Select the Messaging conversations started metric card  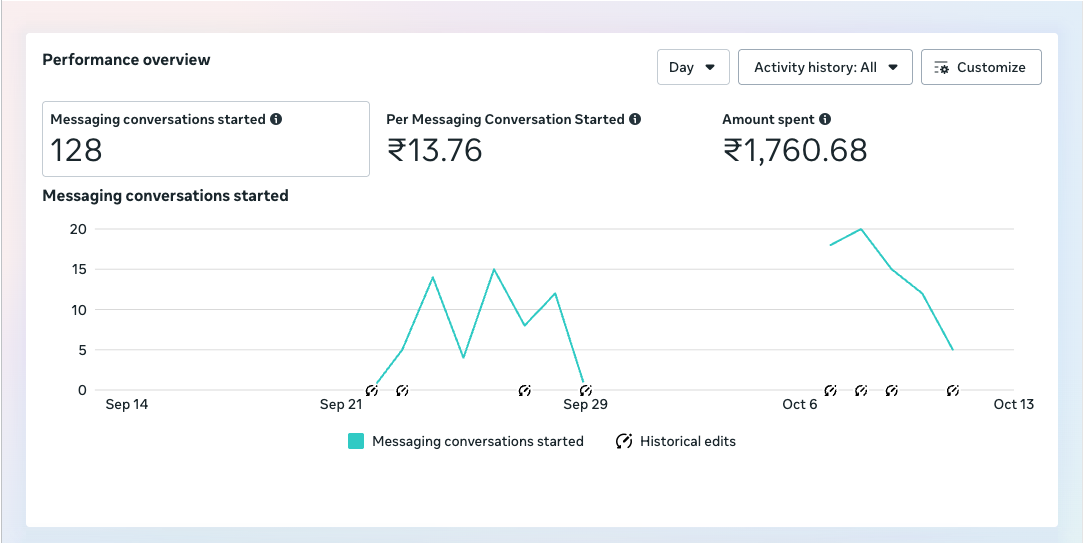click(205, 138)
